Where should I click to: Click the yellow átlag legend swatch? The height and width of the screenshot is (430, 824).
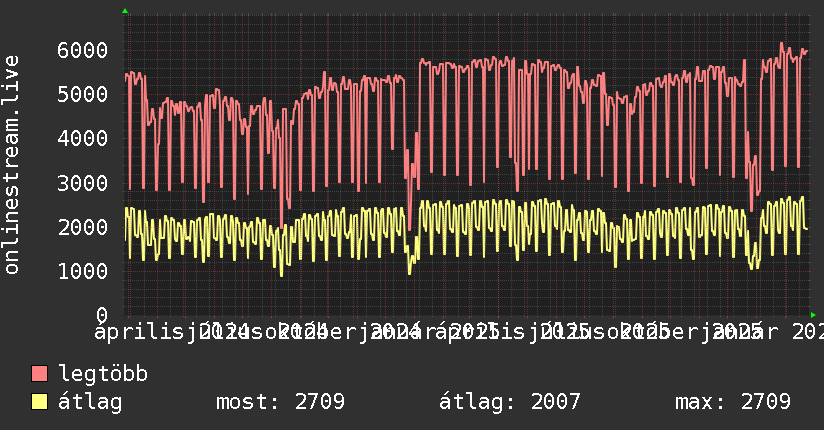point(39,402)
